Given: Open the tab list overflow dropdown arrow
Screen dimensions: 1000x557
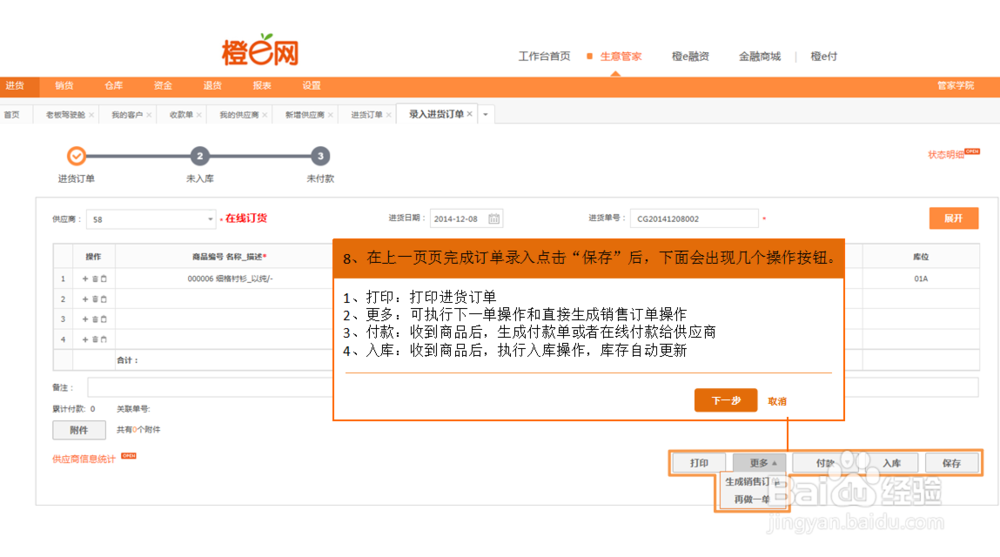Looking at the screenshot, I should 485,114.
